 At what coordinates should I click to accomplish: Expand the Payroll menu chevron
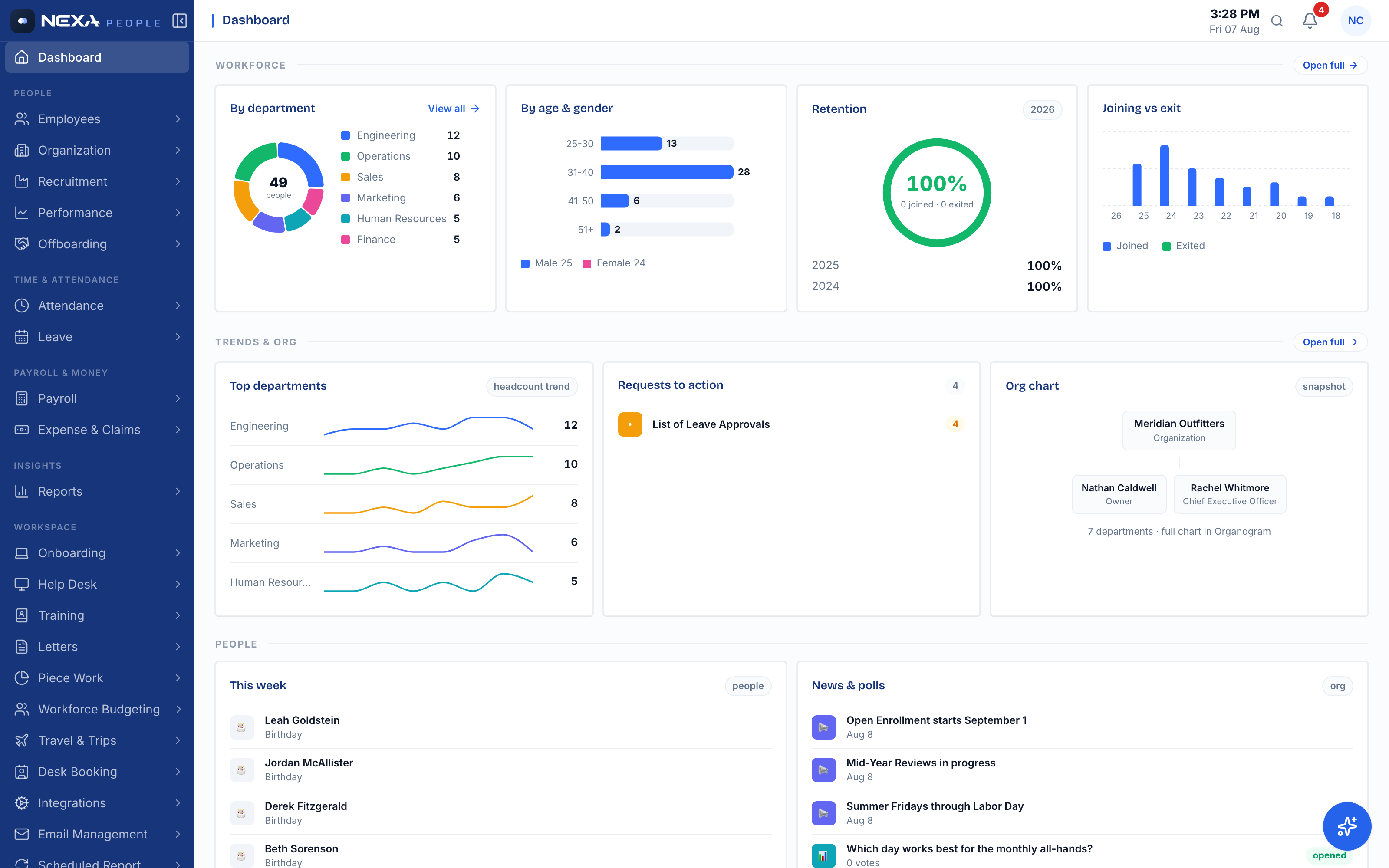pos(178,398)
